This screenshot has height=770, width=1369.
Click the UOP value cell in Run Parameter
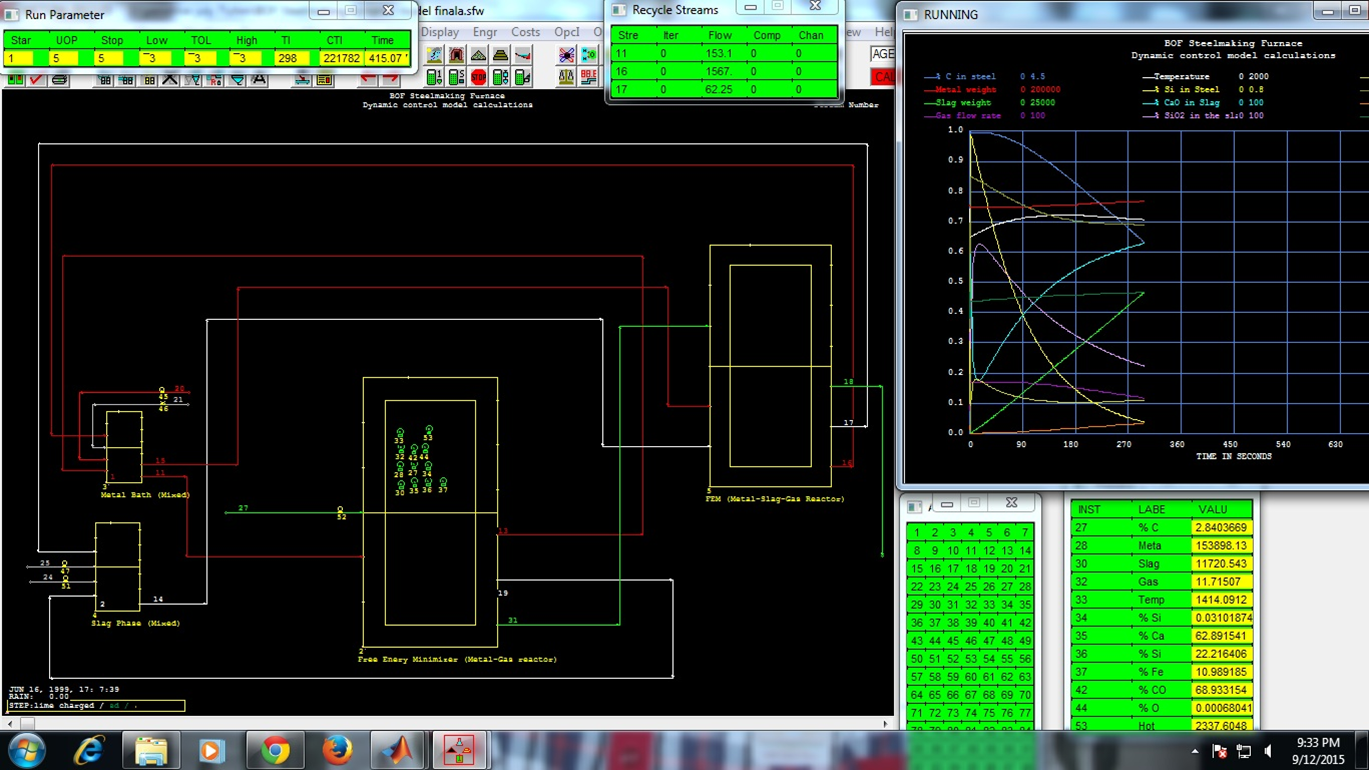pos(66,58)
